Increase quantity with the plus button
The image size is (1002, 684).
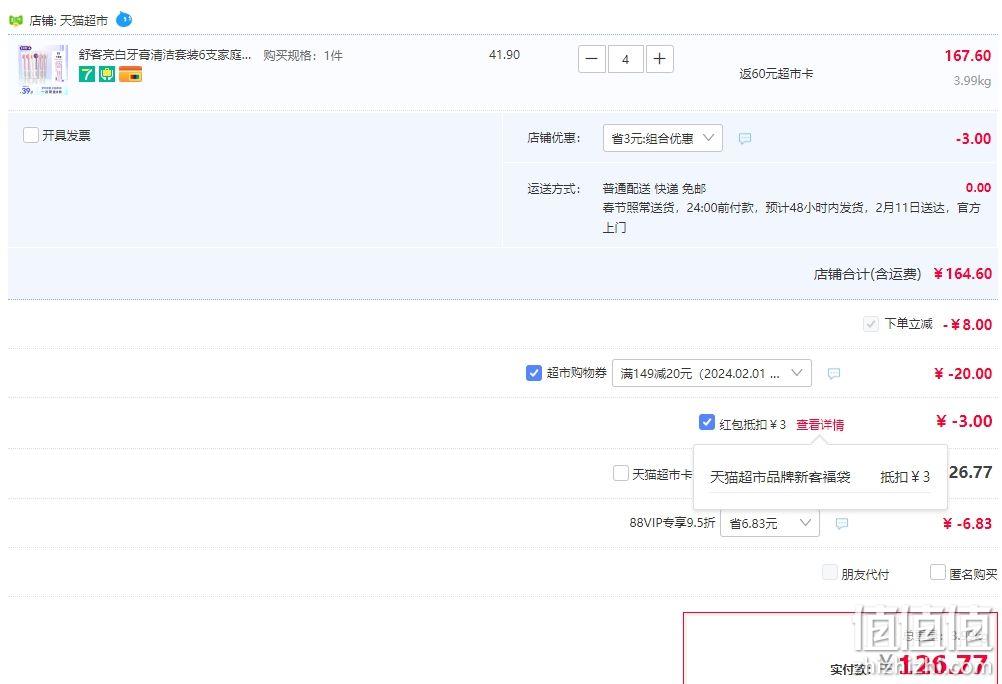click(x=659, y=59)
